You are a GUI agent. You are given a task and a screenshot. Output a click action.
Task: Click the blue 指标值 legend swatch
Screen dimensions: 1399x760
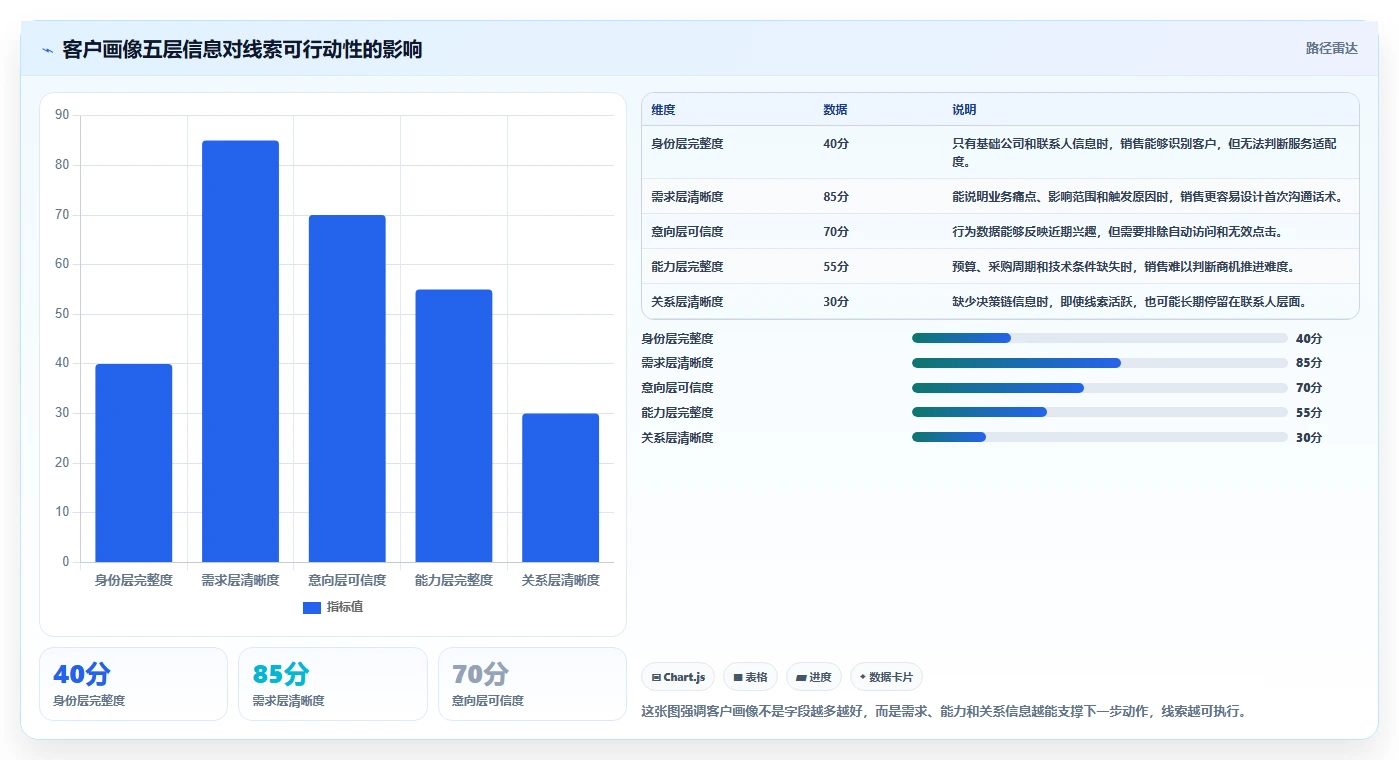(x=312, y=607)
